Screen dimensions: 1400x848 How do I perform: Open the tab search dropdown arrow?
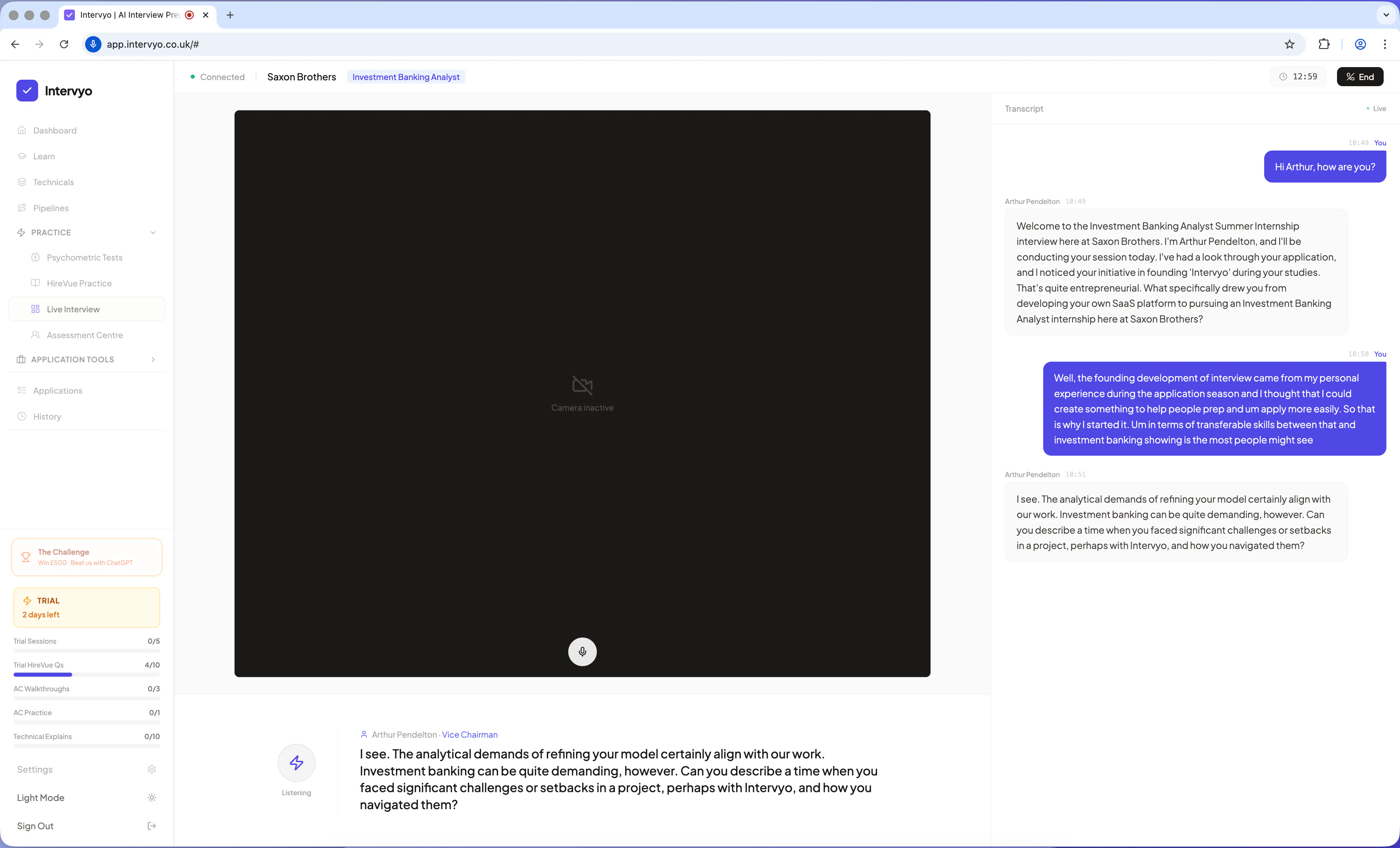pyautogui.click(x=1386, y=15)
